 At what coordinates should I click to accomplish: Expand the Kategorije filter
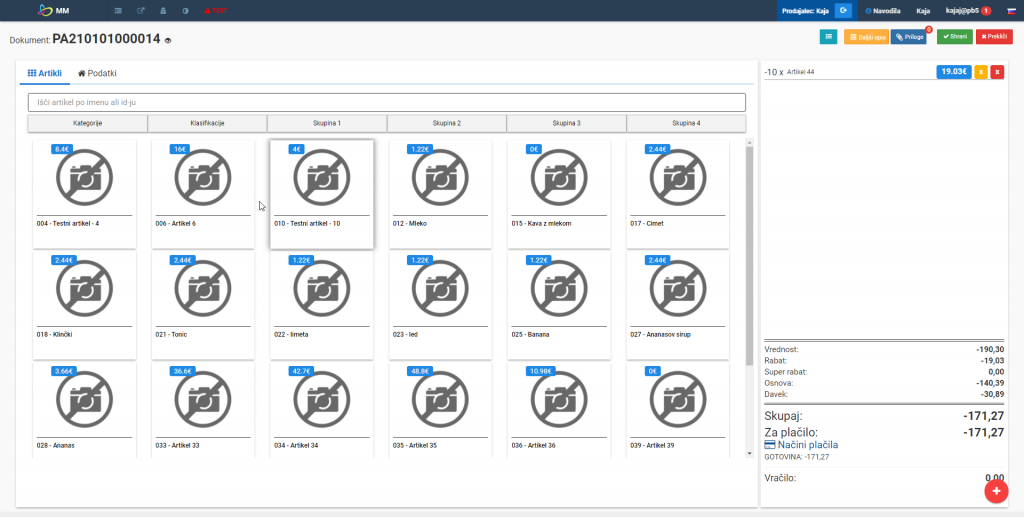pos(88,123)
